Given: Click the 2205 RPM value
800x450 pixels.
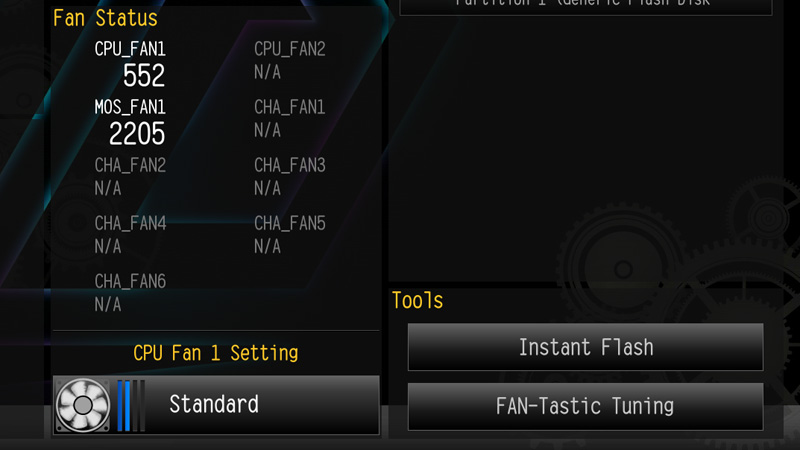Looking at the screenshot, I should click(x=137, y=134).
